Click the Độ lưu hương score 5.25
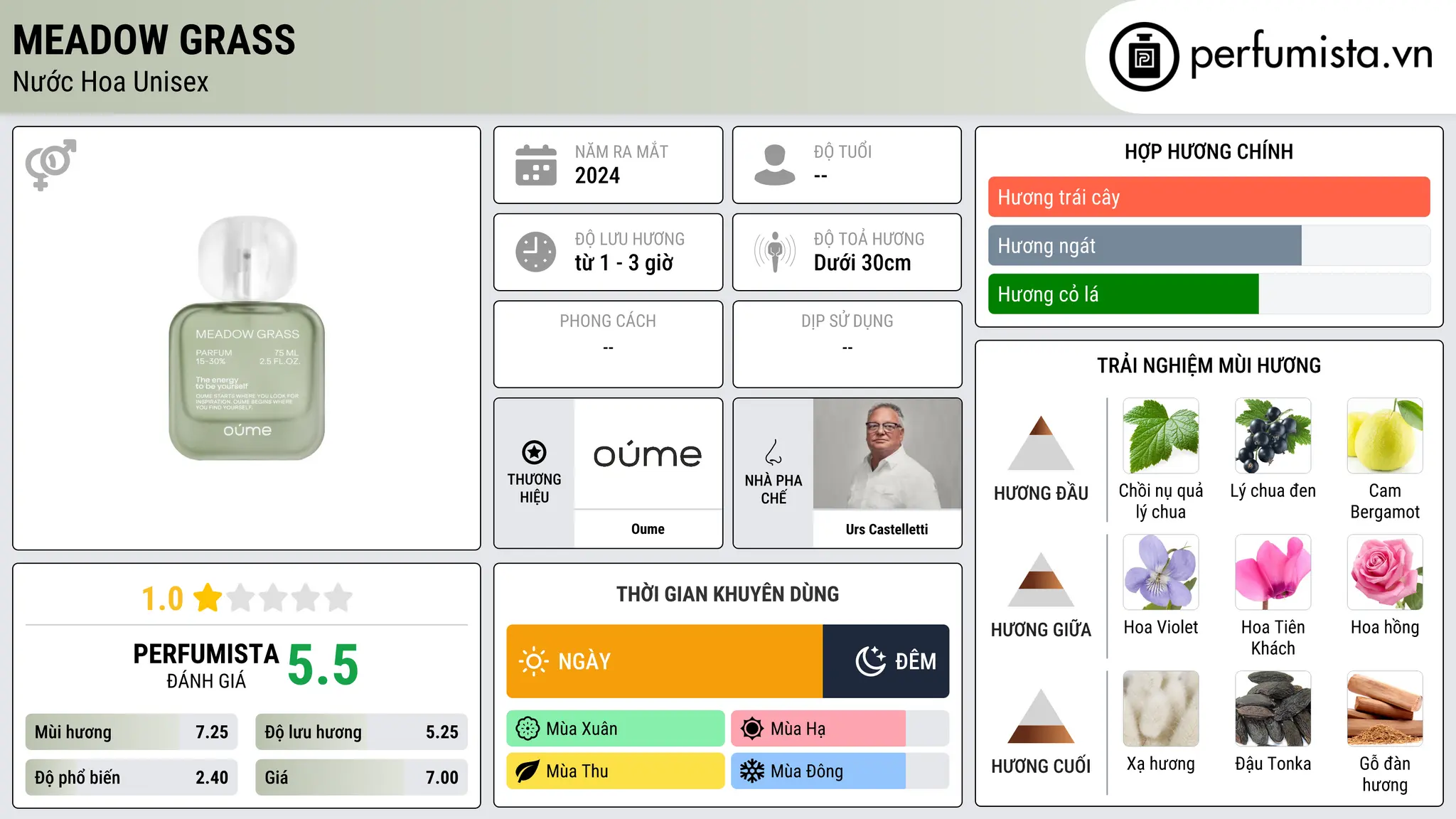Viewport: 1456px width, 819px height. point(442,732)
